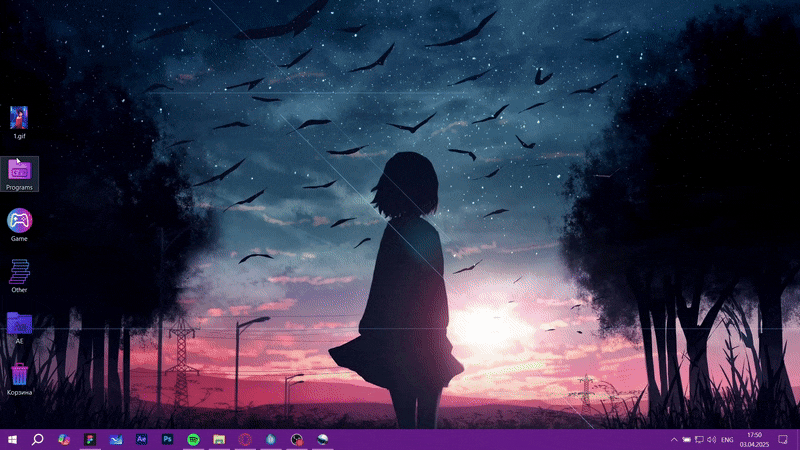Open the Steam-like round taskbar icon
The height and width of the screenshot is (450, 800).
click(323, 439)
